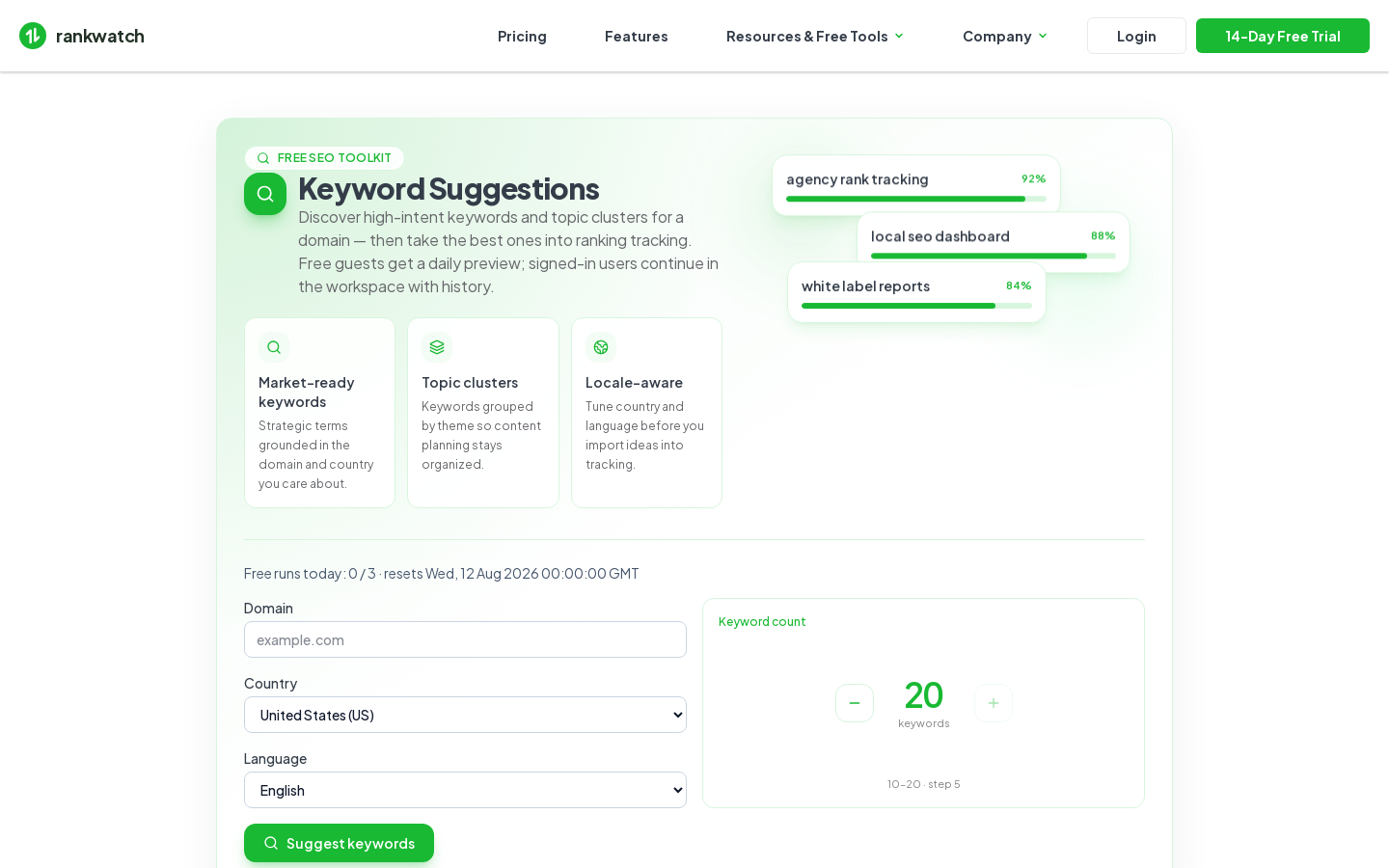Expand Resources & Free Tools menu

coord(815,36)
